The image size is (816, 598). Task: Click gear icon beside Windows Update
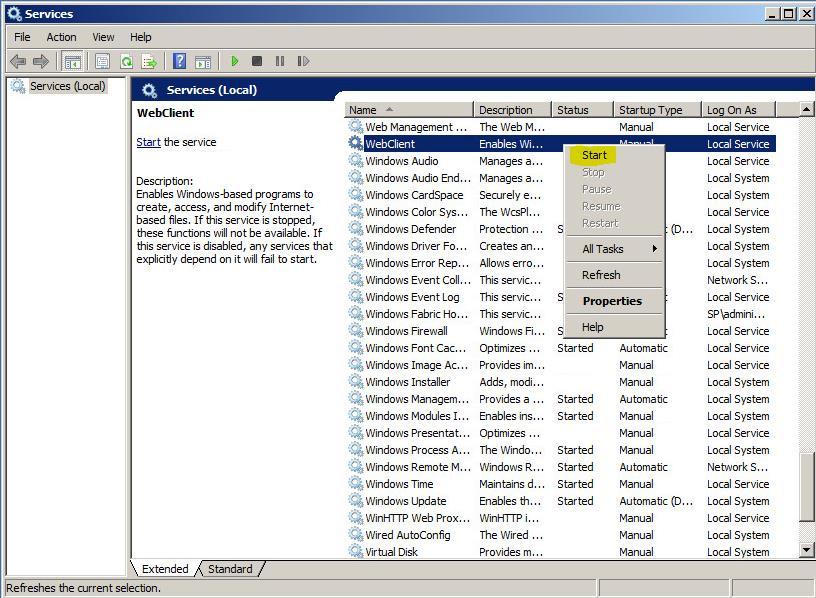[356, 501]
